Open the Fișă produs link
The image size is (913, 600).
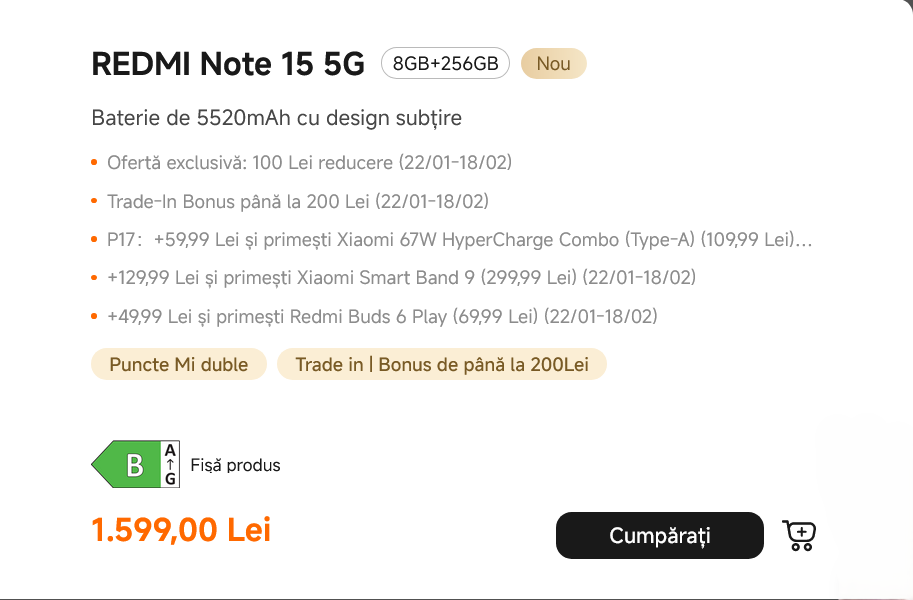pyautogui.click(x=235, y=465)
